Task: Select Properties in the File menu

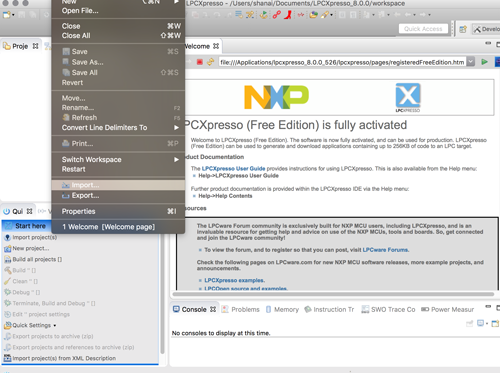Action: coord(118,211)
